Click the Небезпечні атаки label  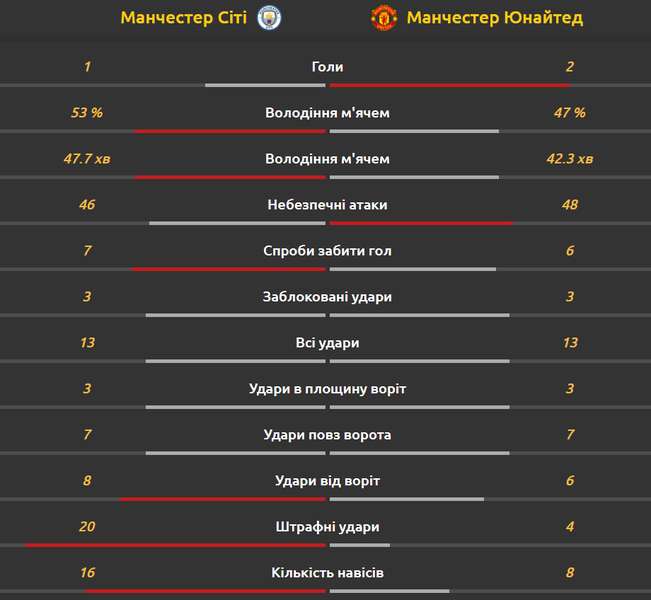(328, 205)
